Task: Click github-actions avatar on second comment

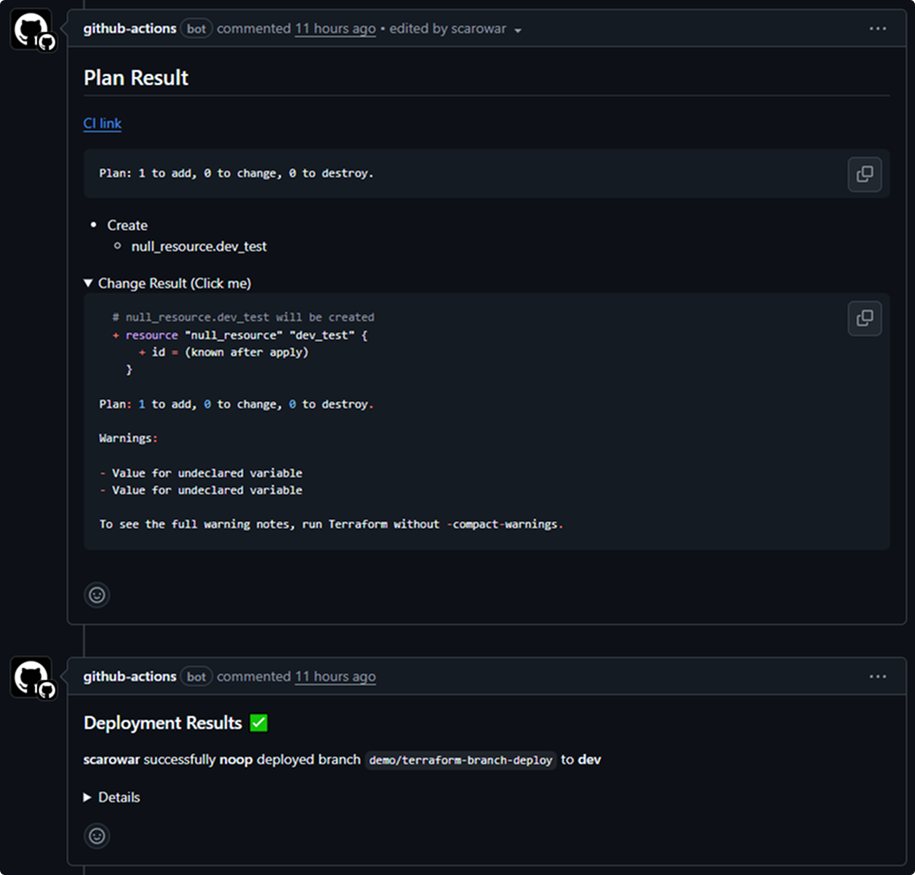Action: point(32,678)
